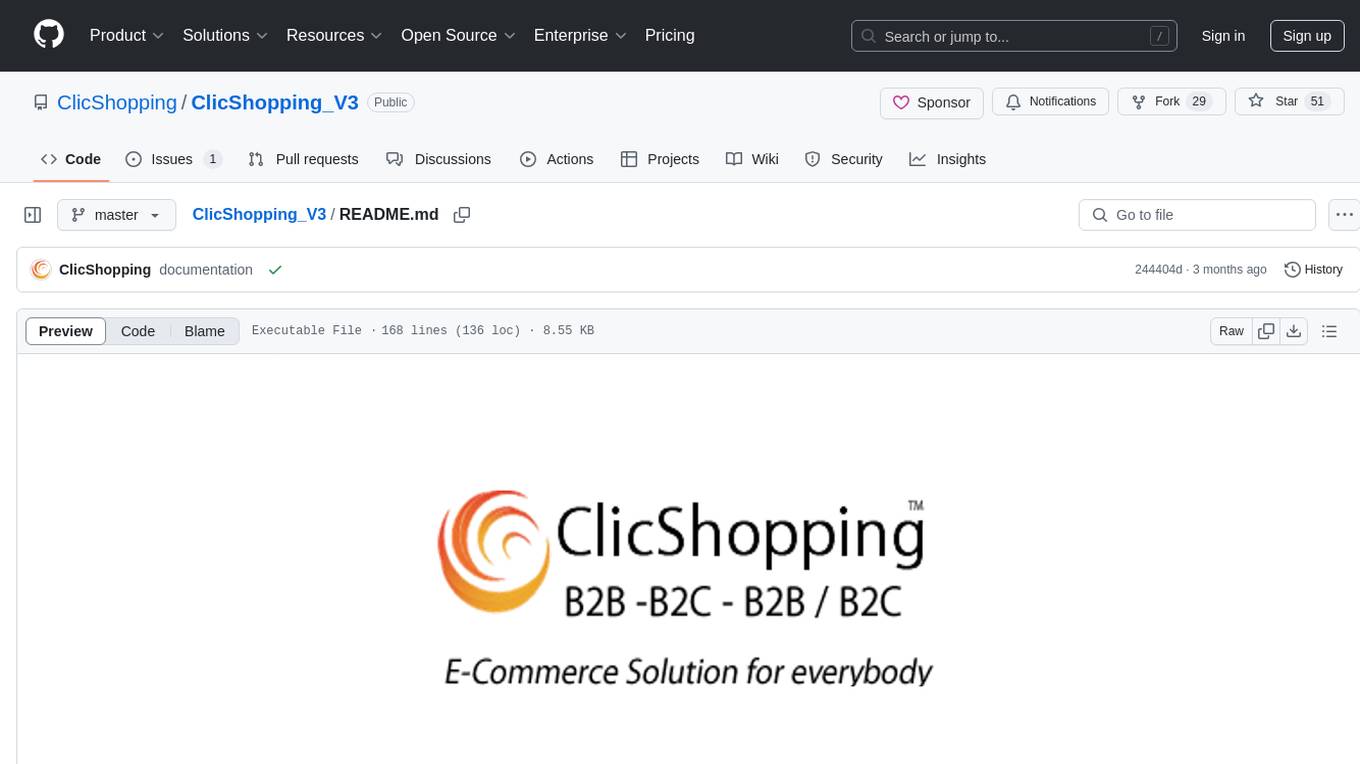
Task: Switch to the Wiki tab
Action: click(752, 159)
